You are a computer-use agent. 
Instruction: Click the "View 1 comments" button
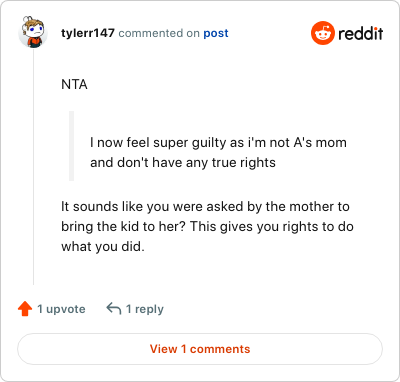(200, 349)
